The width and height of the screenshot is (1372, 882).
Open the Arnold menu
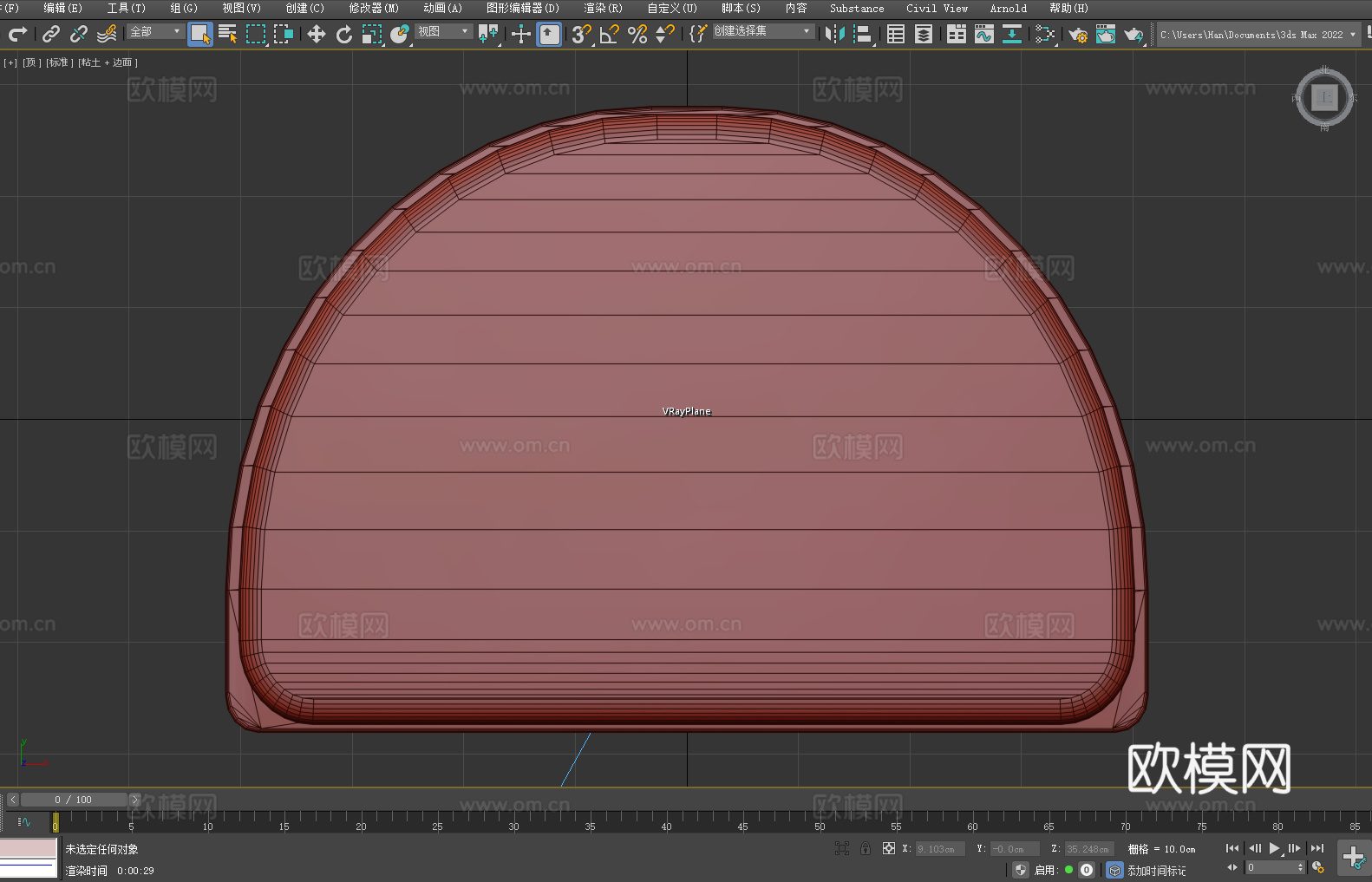tap(1009, 8)
